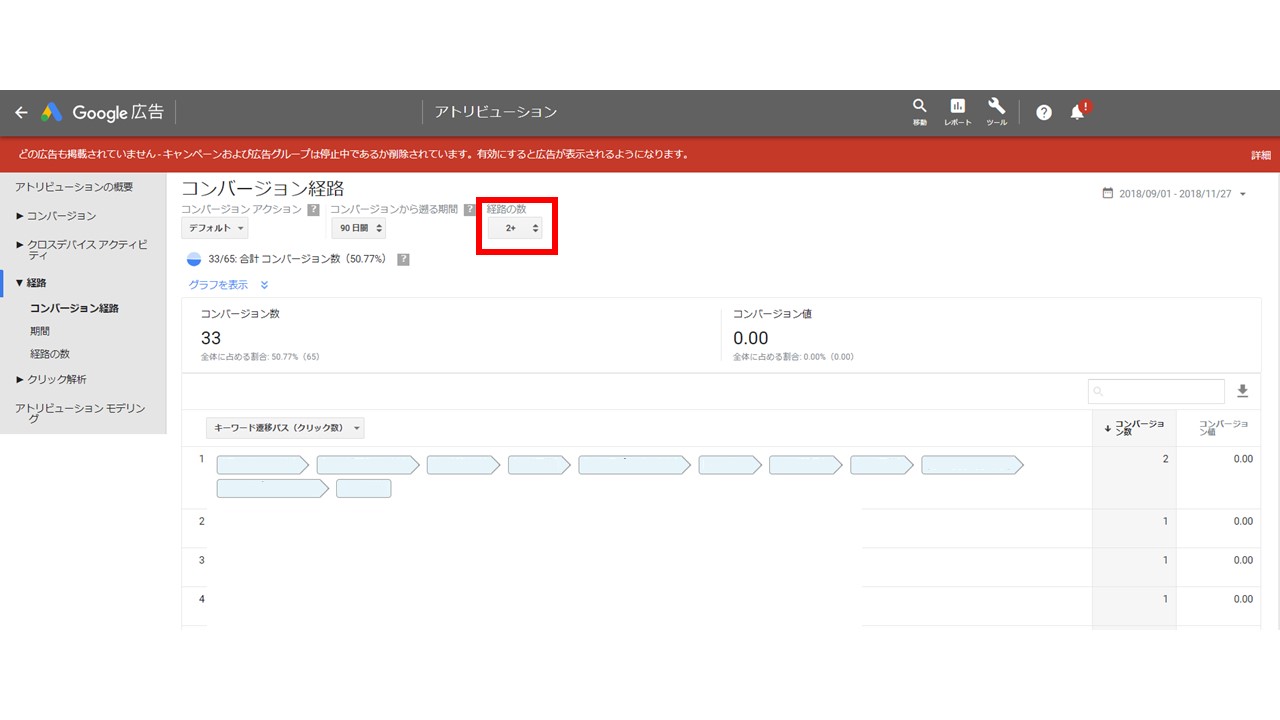Open the notifications bell icon

pyautogui.click(x=1077, y=112)
